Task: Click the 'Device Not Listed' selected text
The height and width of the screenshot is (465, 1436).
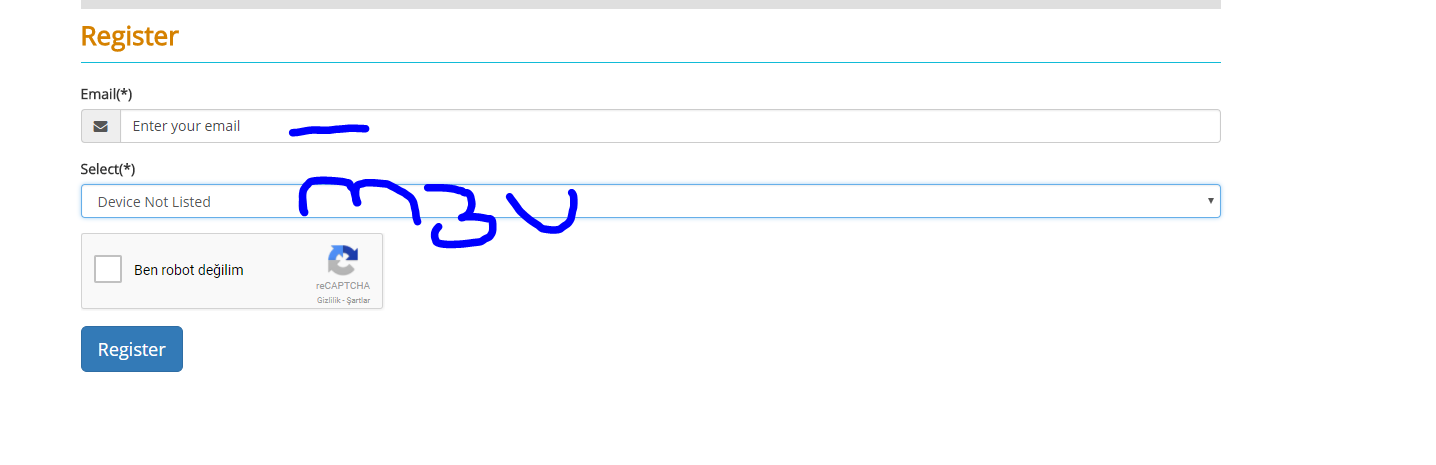Action: 154,202
